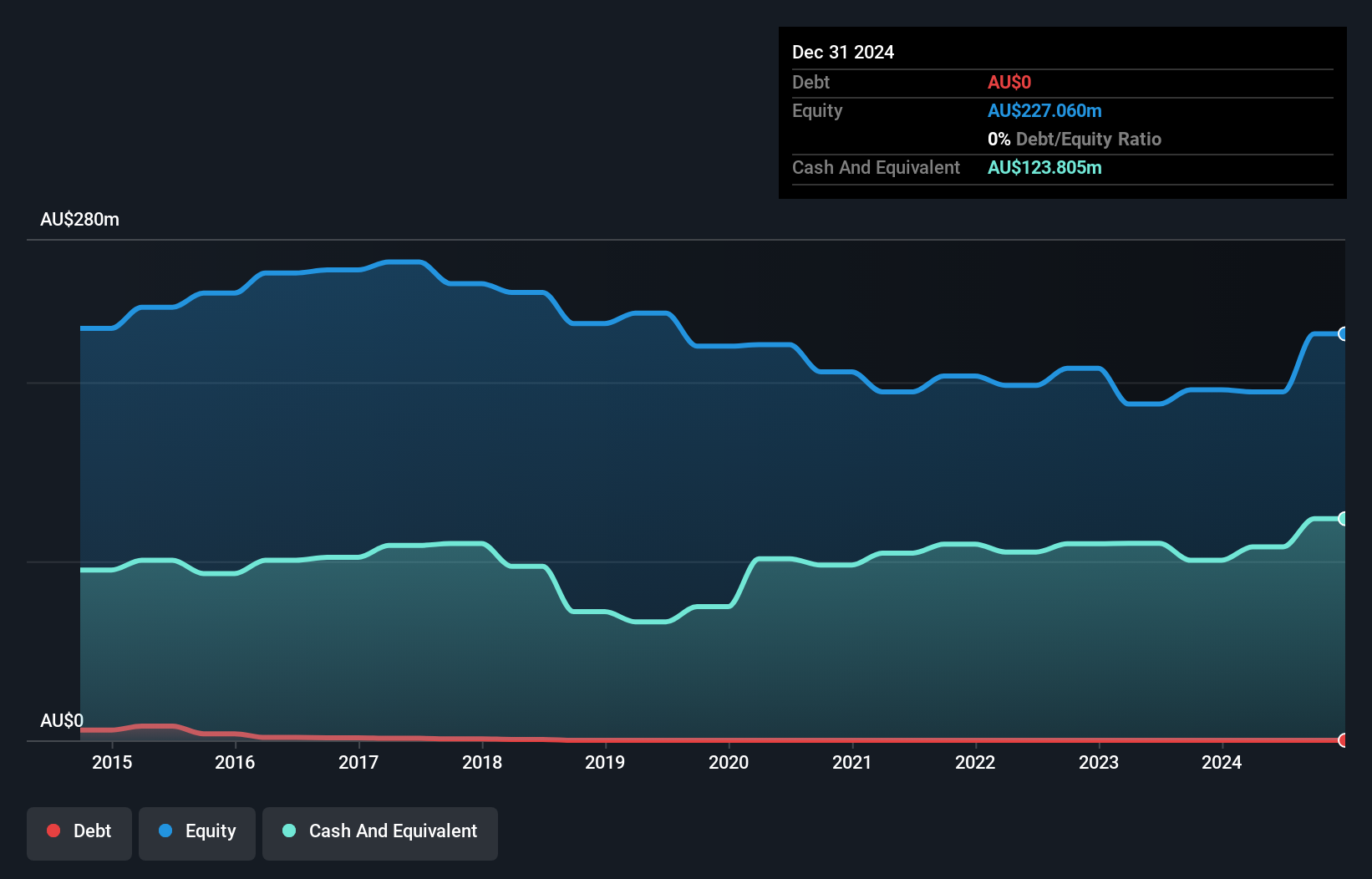Toggle the Equity series in the legend
This screenshot has width=1372, height=879.
(x=197, y=833)
